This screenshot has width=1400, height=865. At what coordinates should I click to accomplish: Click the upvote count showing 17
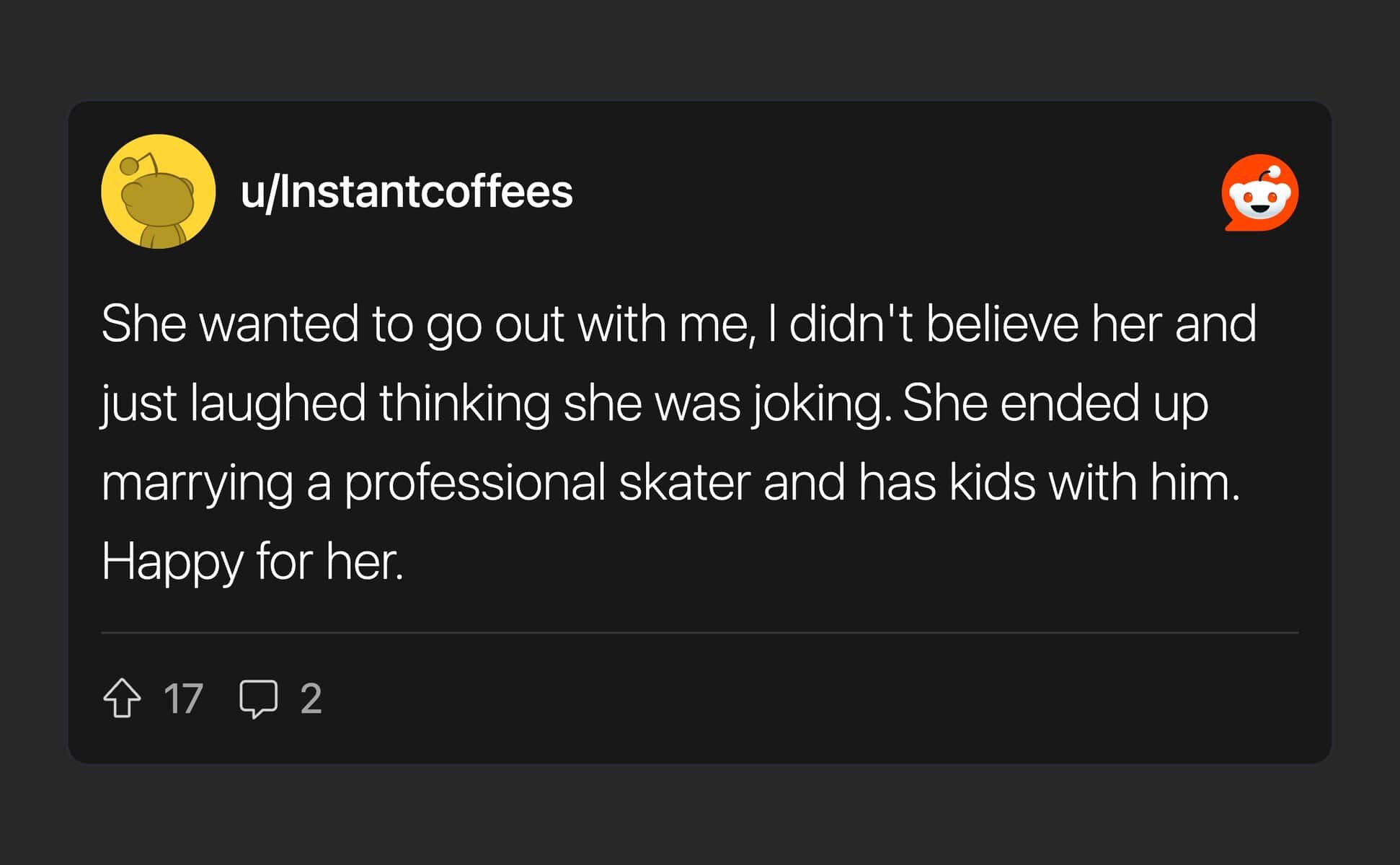(x=183, y=698)
